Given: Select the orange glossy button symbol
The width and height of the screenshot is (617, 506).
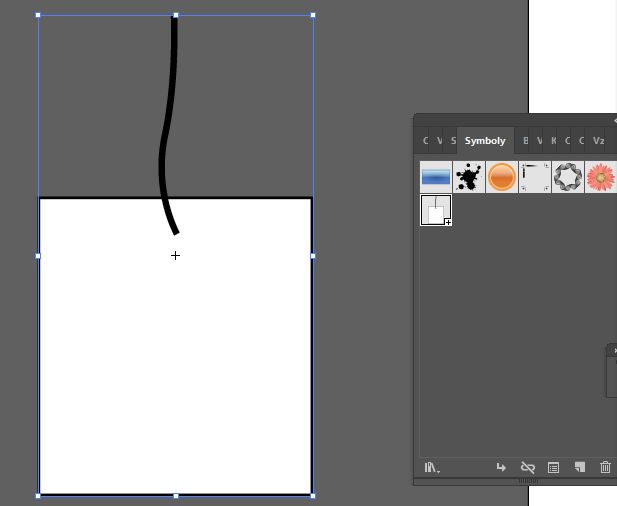Looking at the screenshot, I should tap(502, 177).
